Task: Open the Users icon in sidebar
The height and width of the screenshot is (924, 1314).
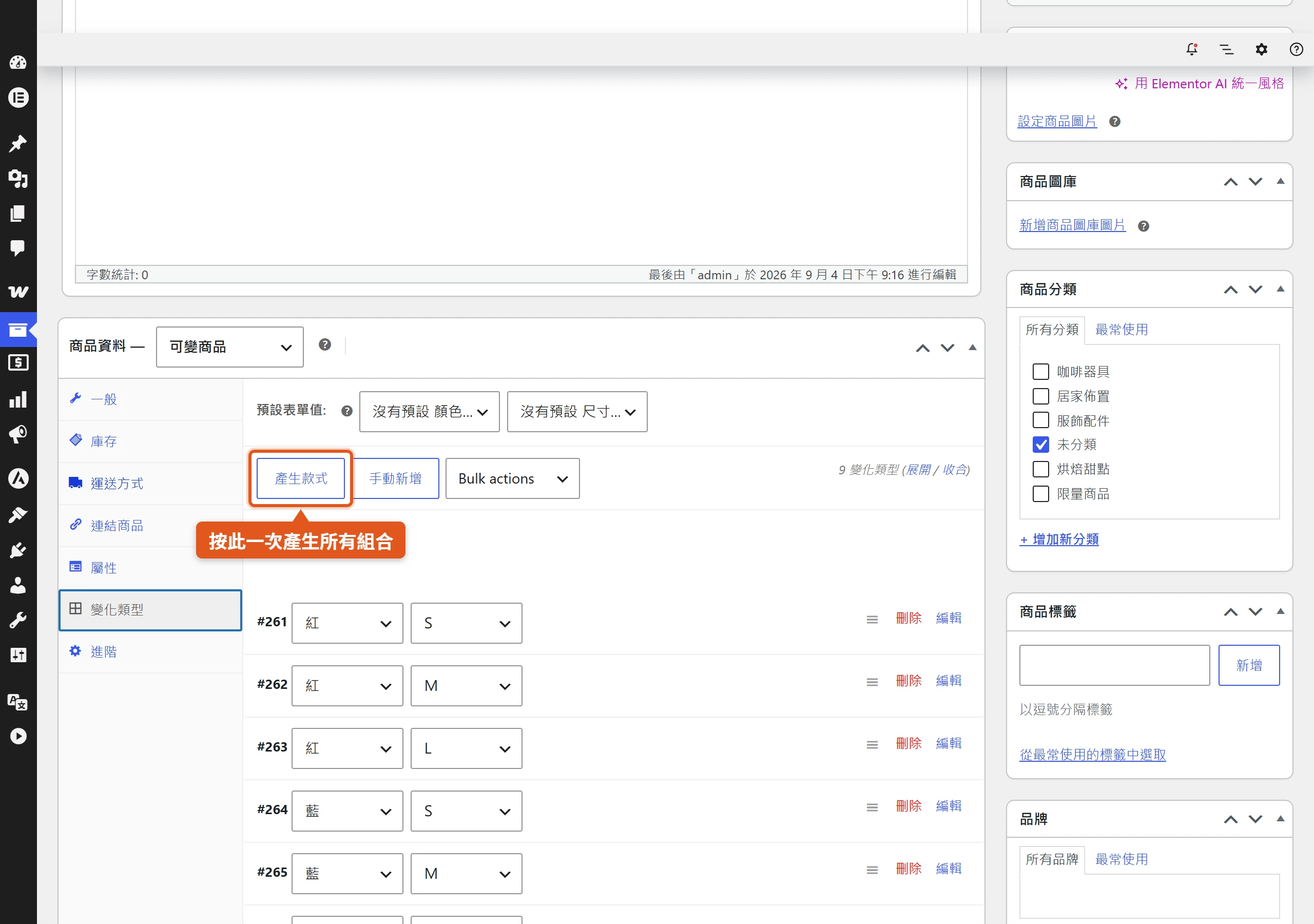Action: pyautogui.click(x=18, y=585)
